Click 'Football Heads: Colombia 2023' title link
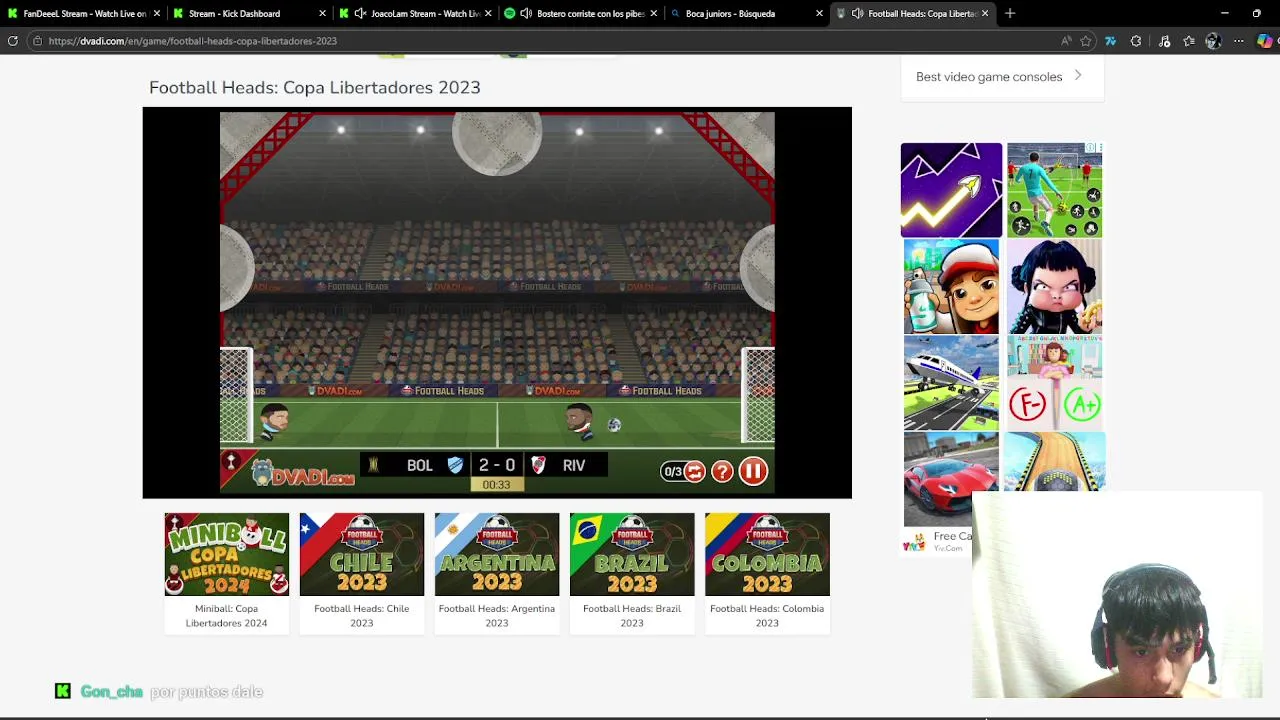Image resolution: width=1280 pixels, height=720 pixels. tap(766, 615)
